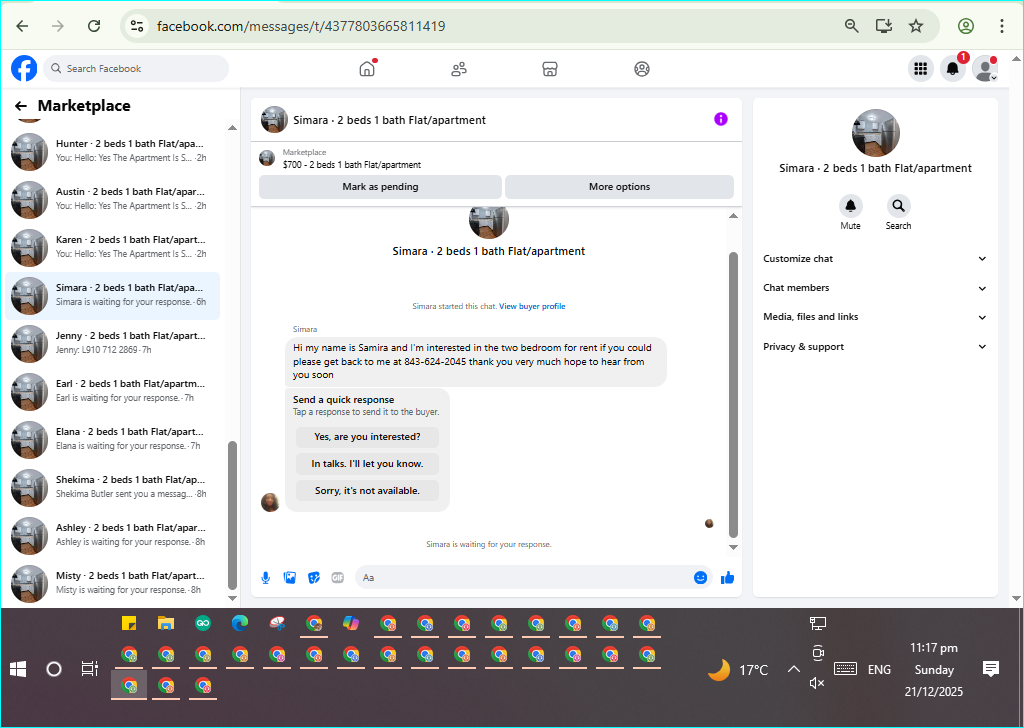Click the browser address bar URL
The height and width of the screenshot is (728, 1024).
(301, 26)
